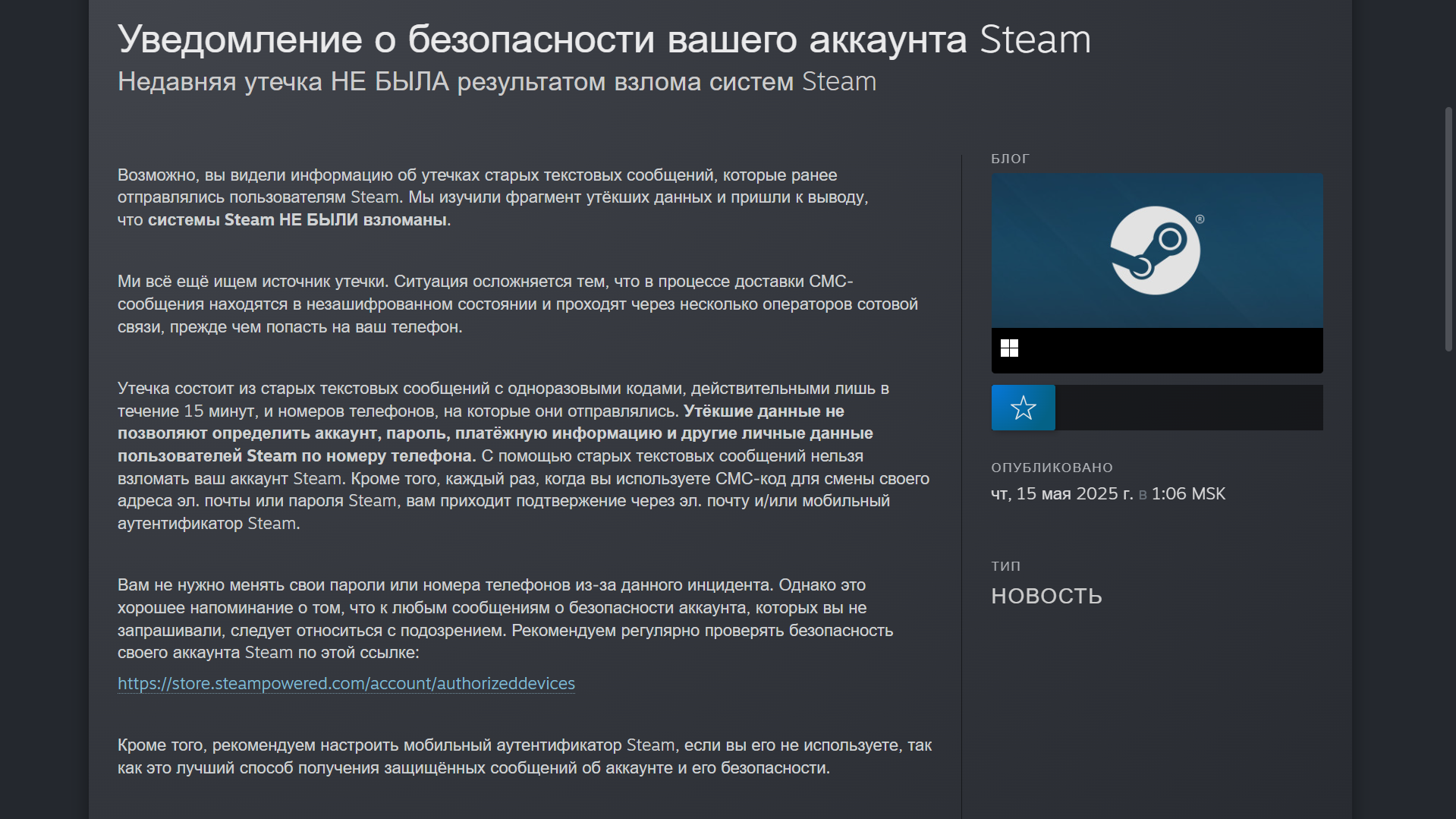Click the paragraph starting "Вам не нужно менять"
The width and height of the screenshot is (1456, 819).
tap(505, 619)
